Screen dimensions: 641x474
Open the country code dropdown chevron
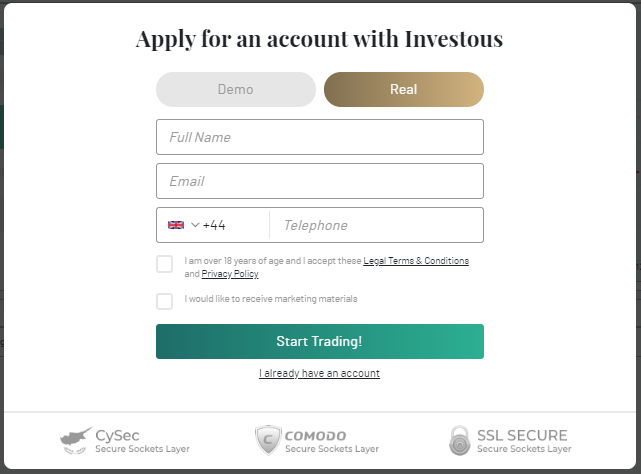[195, 225]
